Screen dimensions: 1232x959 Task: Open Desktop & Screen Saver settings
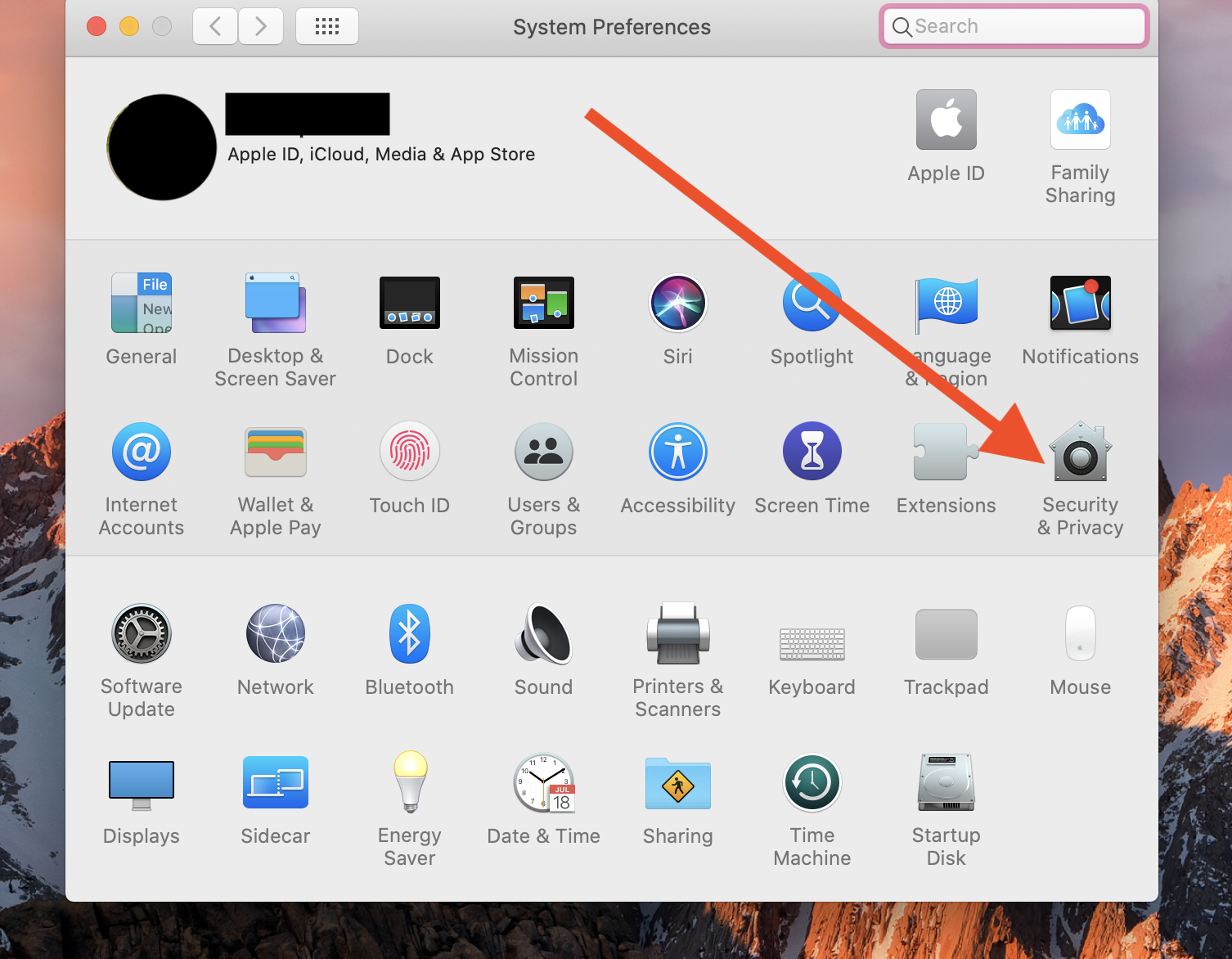click(x=276, y=303)
